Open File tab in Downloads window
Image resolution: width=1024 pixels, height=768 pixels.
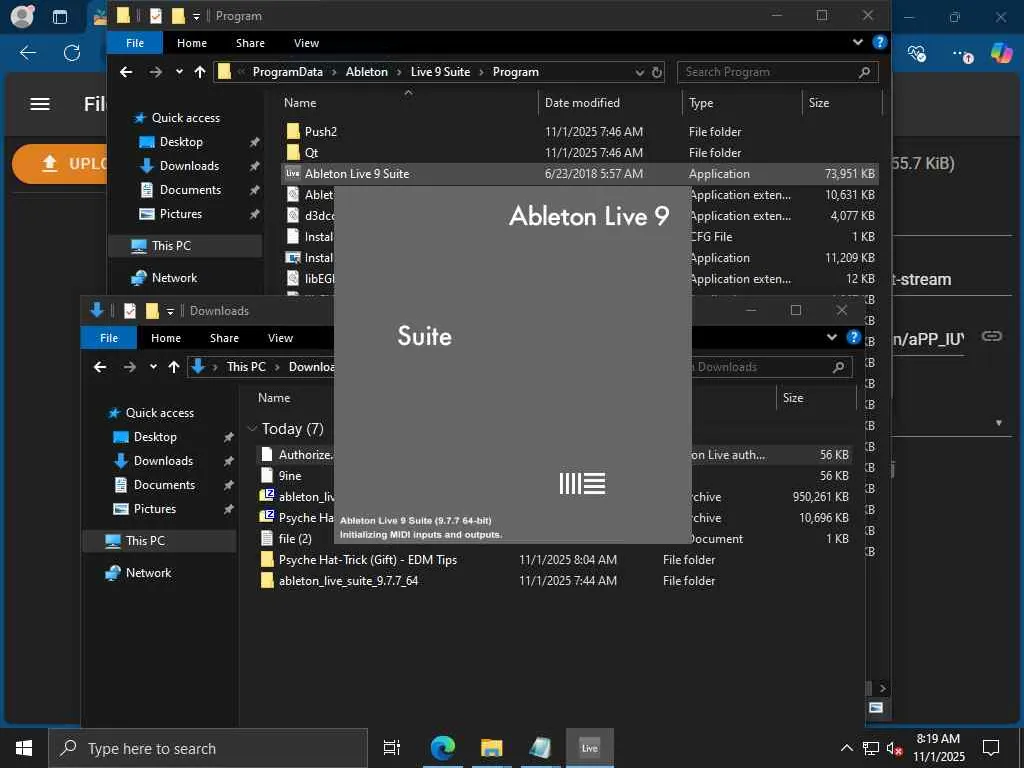click(109, 338)
